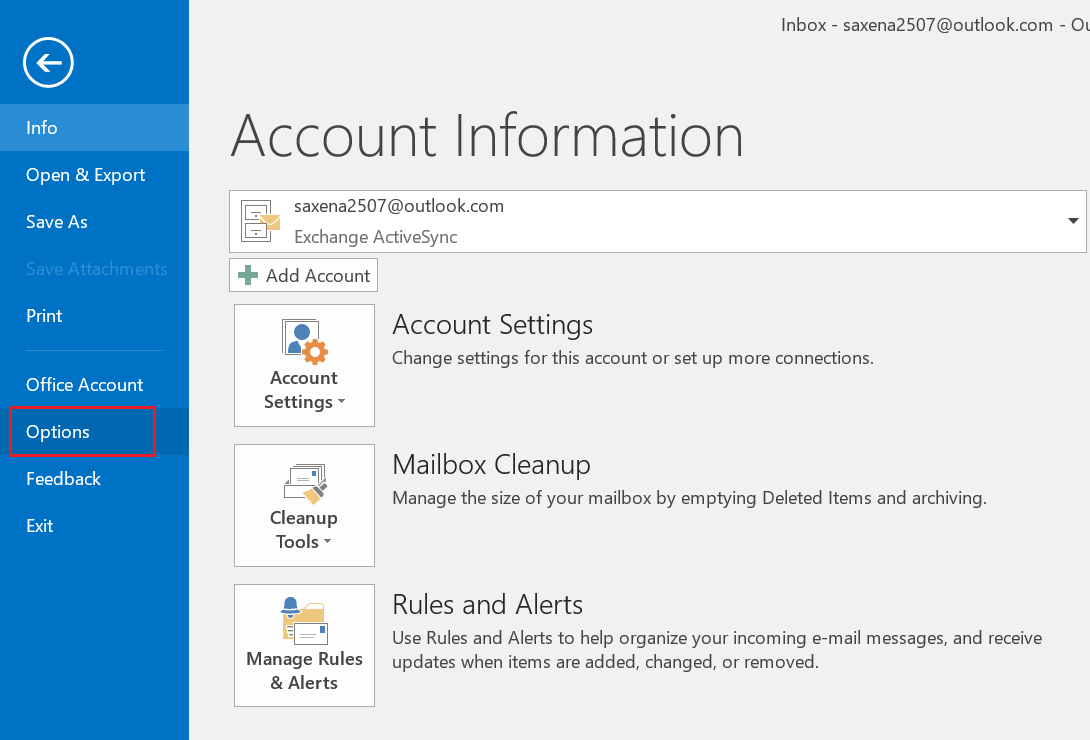
Task: Select the Info tab in the sidebar
Action: pyautogui.click(x=42, y=128)
